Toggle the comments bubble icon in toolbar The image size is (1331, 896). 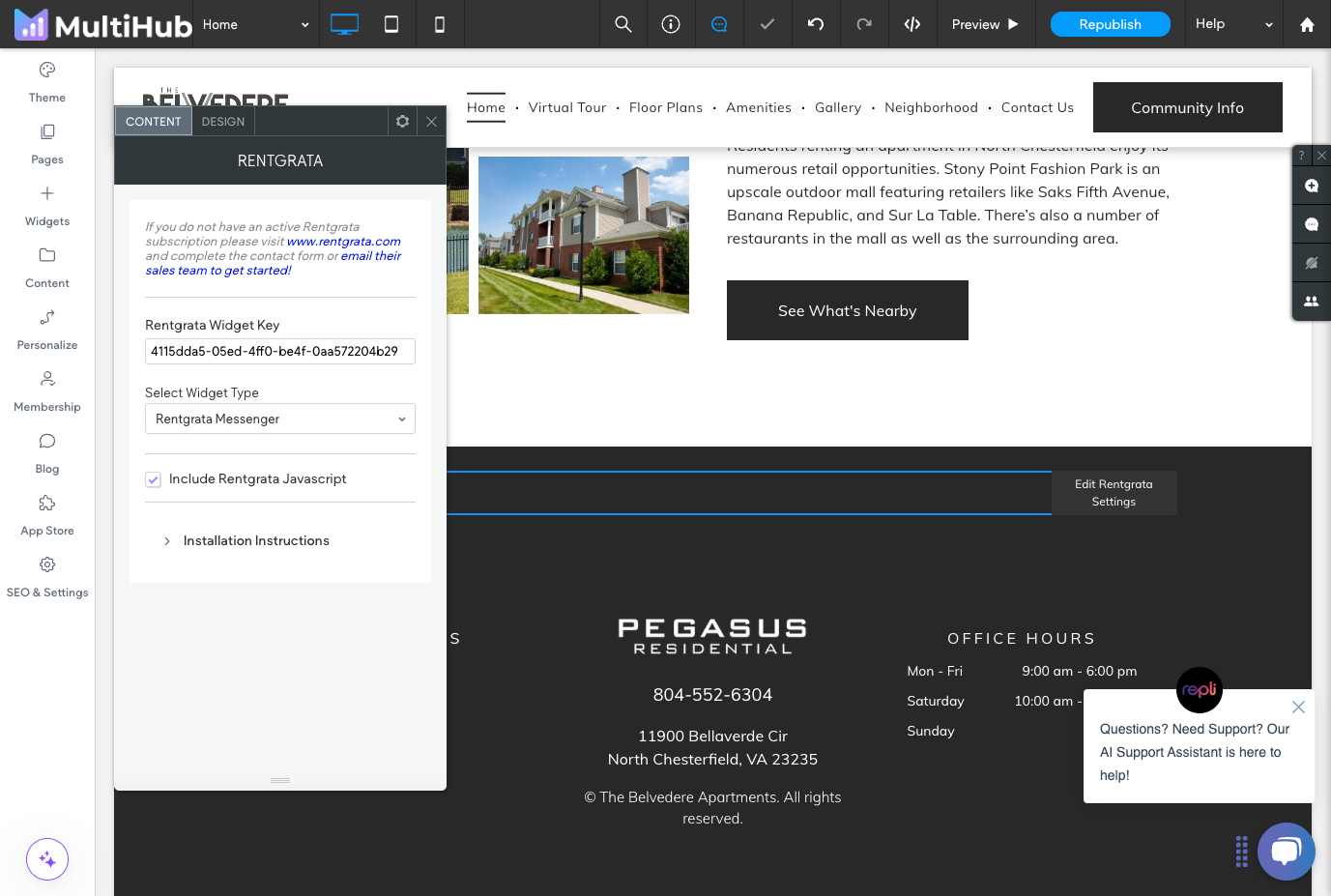tap(719, 24)
